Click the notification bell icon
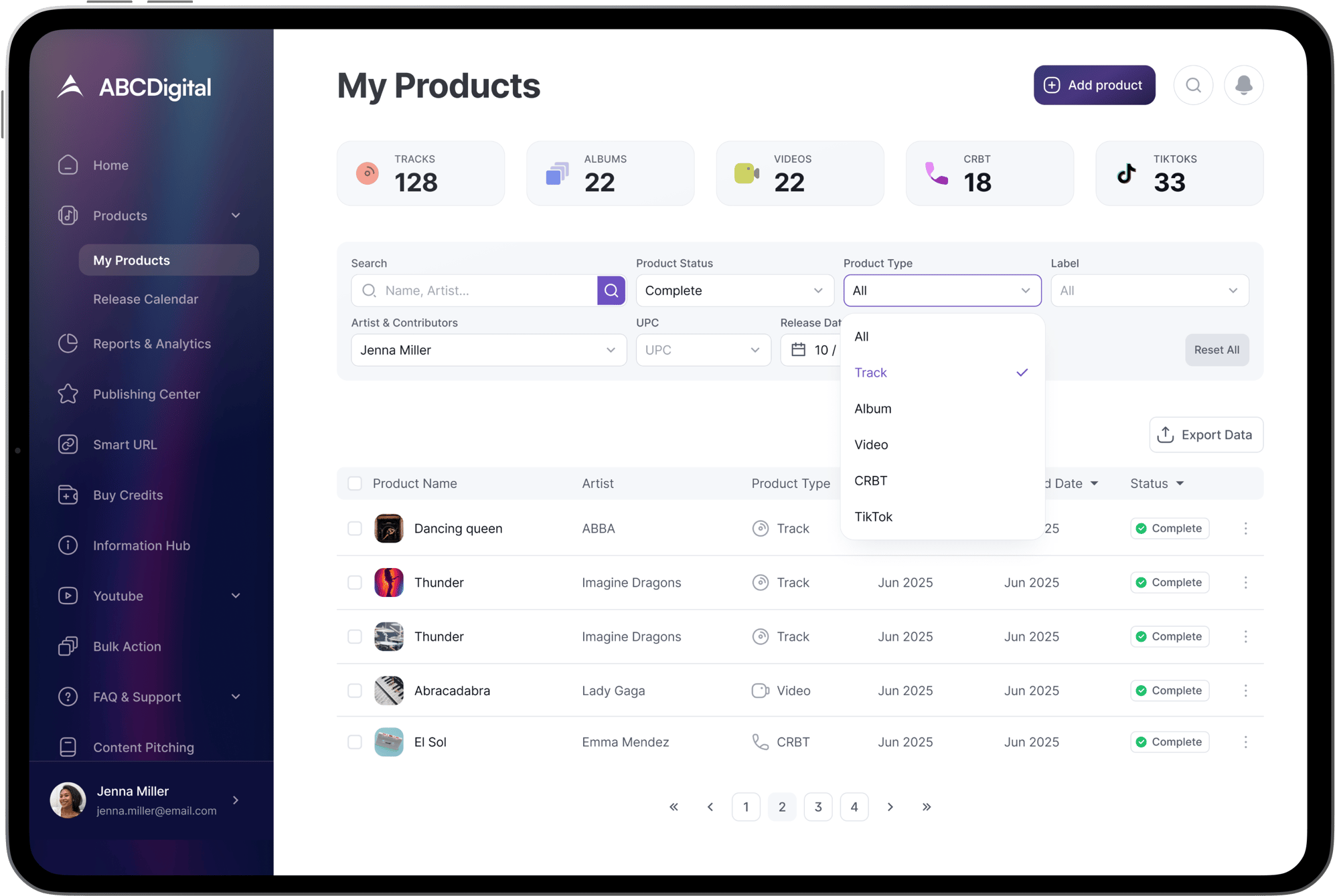Viewport: 1339px width, 896px height. click(x=1243, y=85)
